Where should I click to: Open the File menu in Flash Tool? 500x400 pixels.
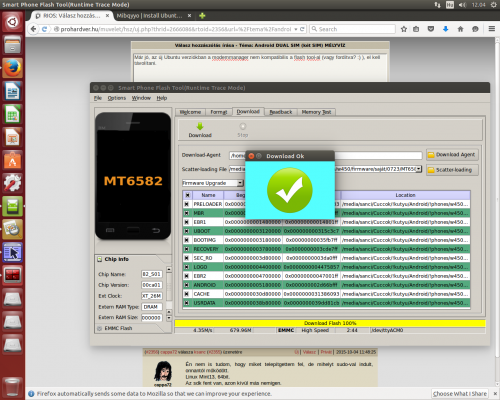click(98, 98)
